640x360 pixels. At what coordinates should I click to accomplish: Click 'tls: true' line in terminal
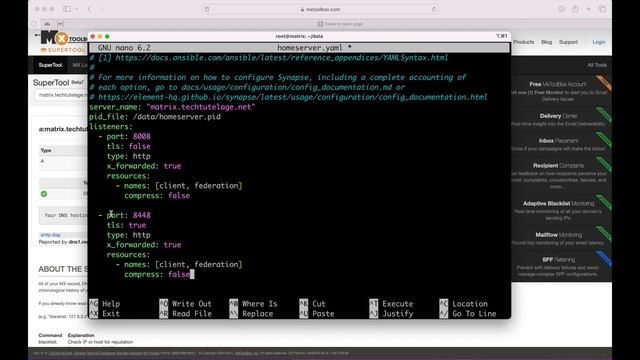(x=127, y=225)
